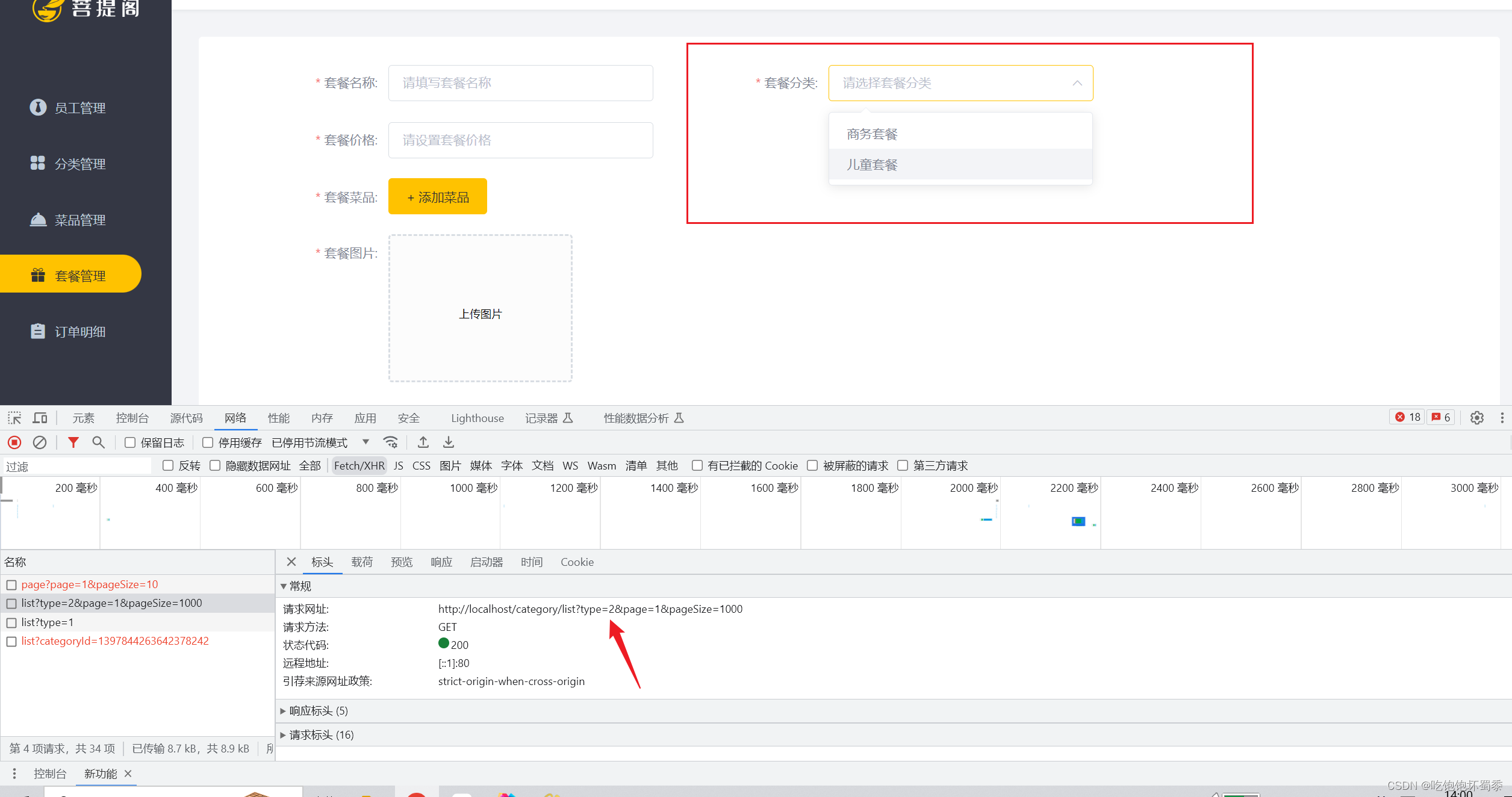Click 添加菜品 button

pos(437,196)
